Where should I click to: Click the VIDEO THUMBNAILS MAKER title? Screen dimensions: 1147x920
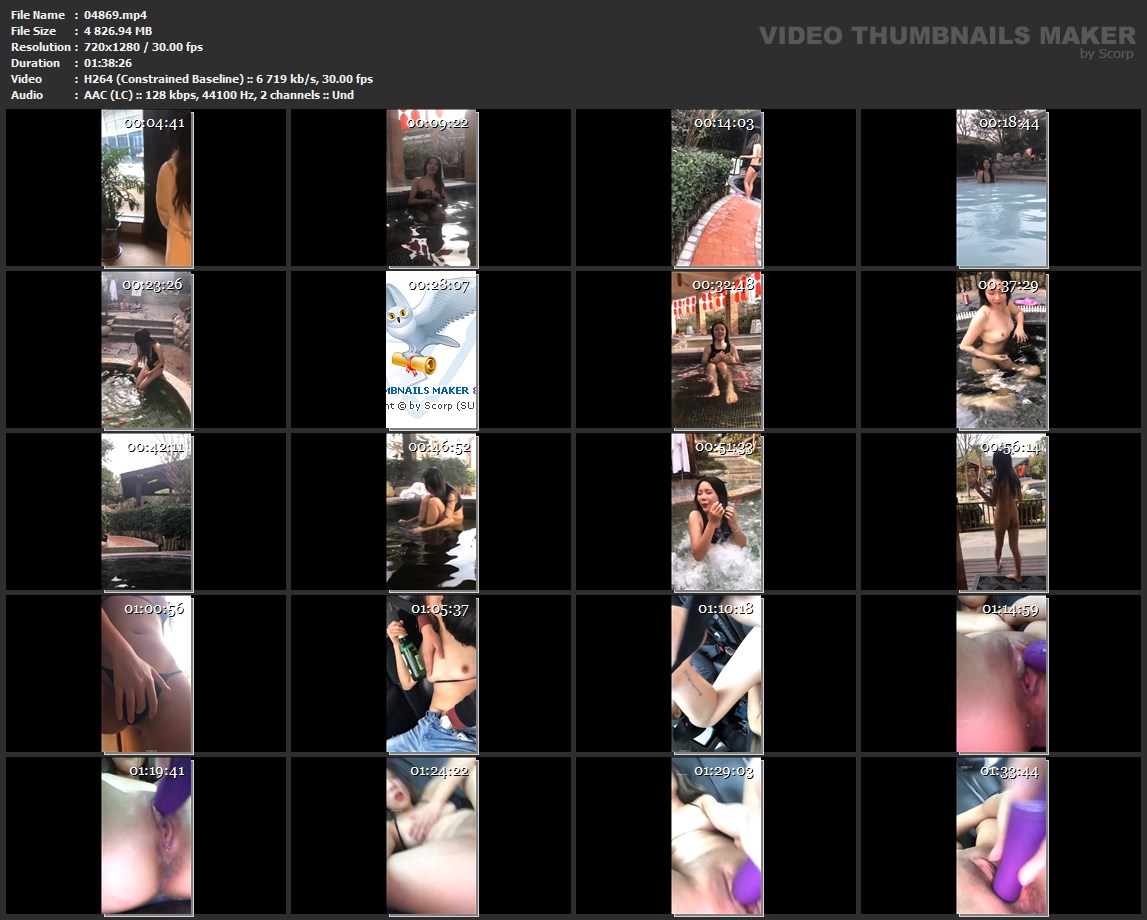pyautogui.click(x=947, y=36)
